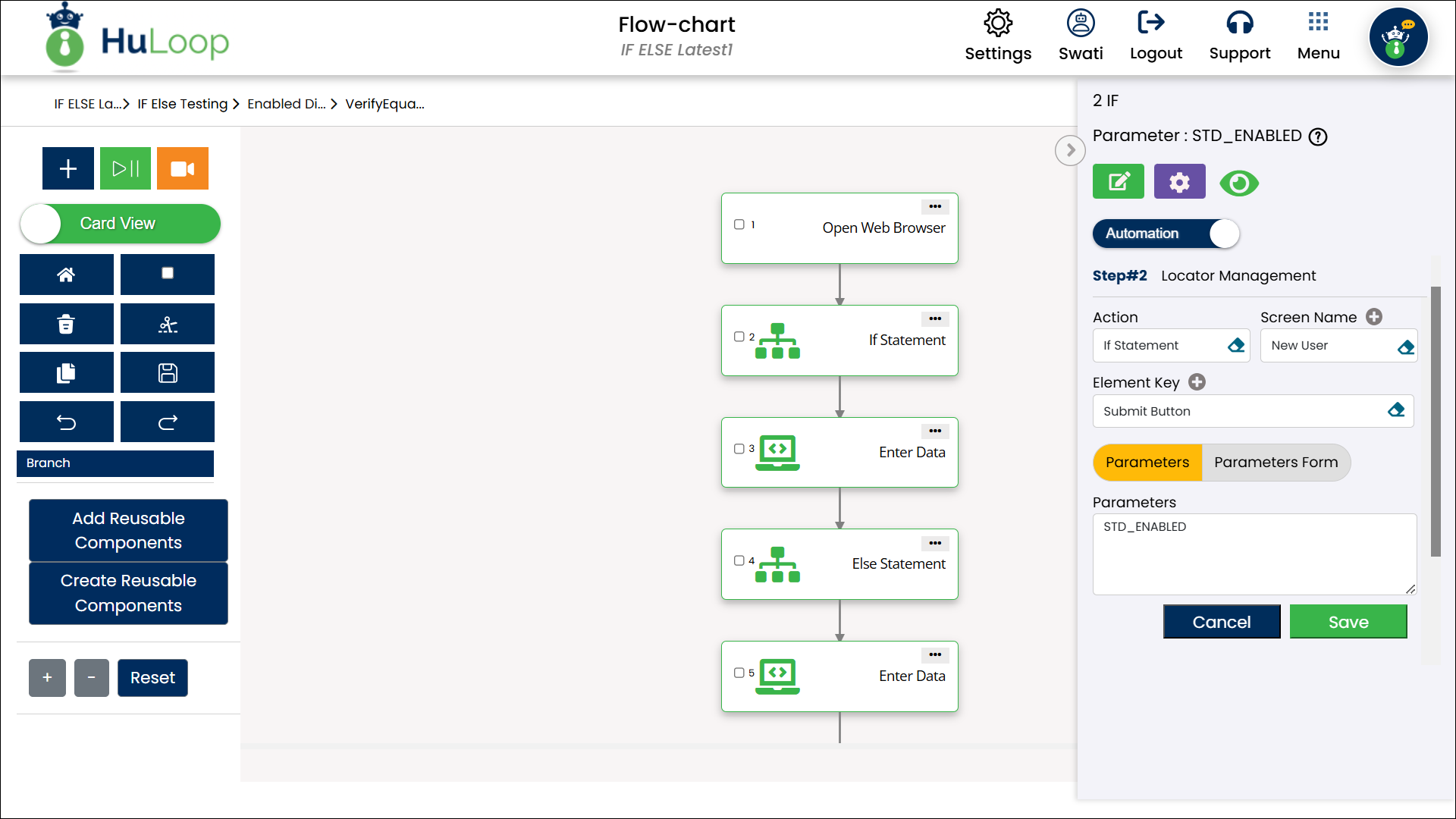Check the checkbox on step 2 If Statement
The image size is (1456, 819).
[739, 337]
